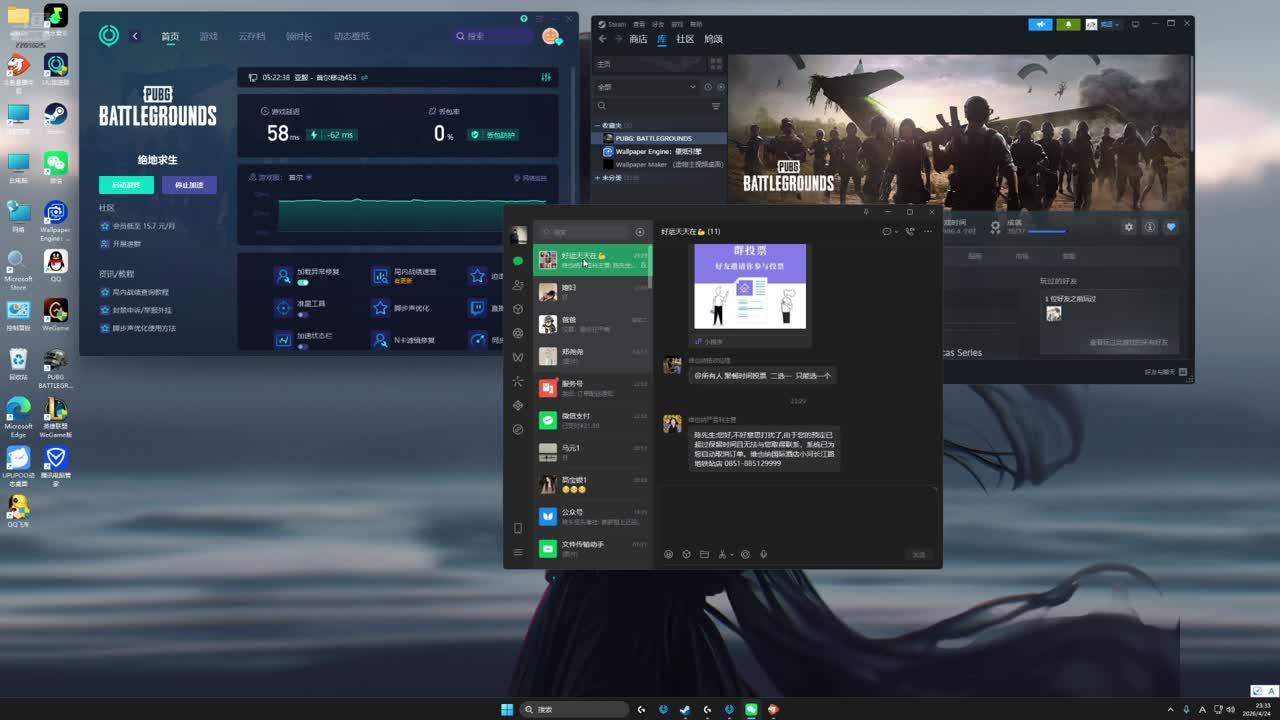
Task: Open the emoji picker in WeChat chat
Action: 669,554
